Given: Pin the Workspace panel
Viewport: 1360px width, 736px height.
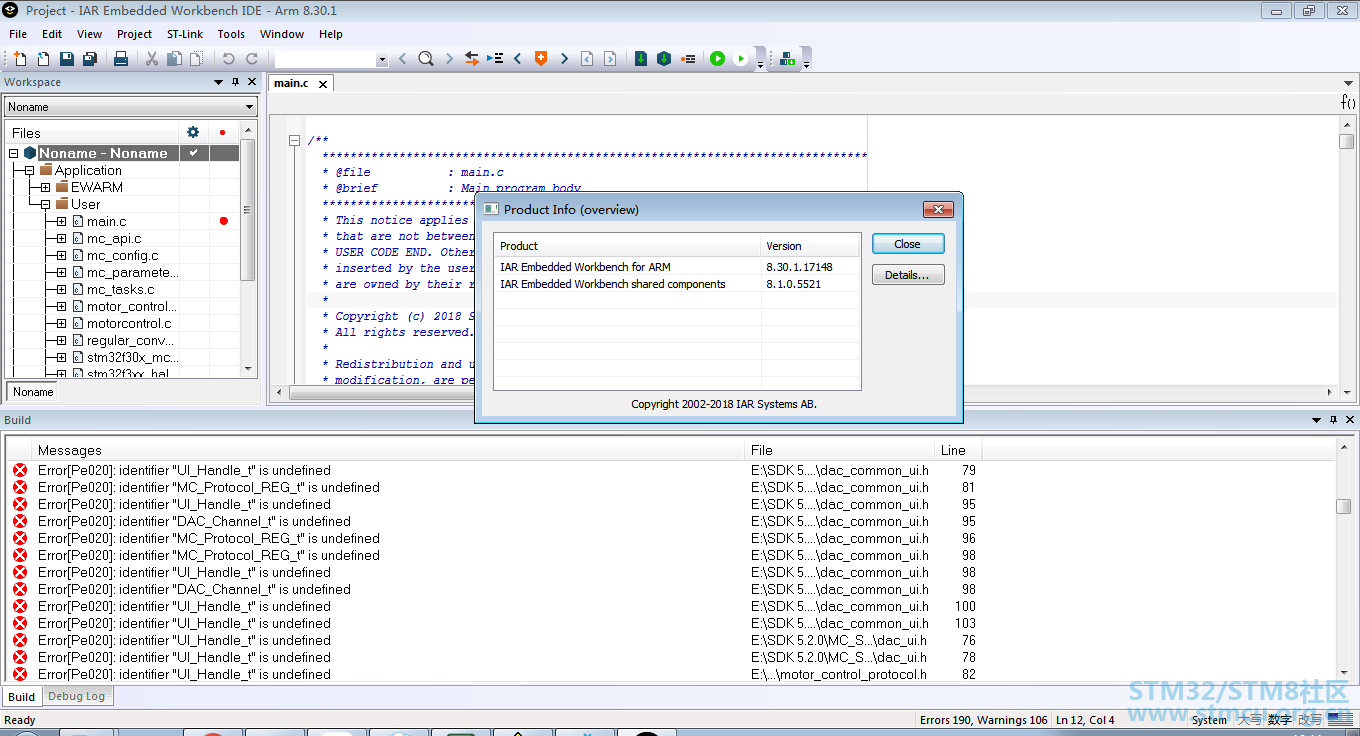Looking at the screenshot, I should tap(235, 82).
